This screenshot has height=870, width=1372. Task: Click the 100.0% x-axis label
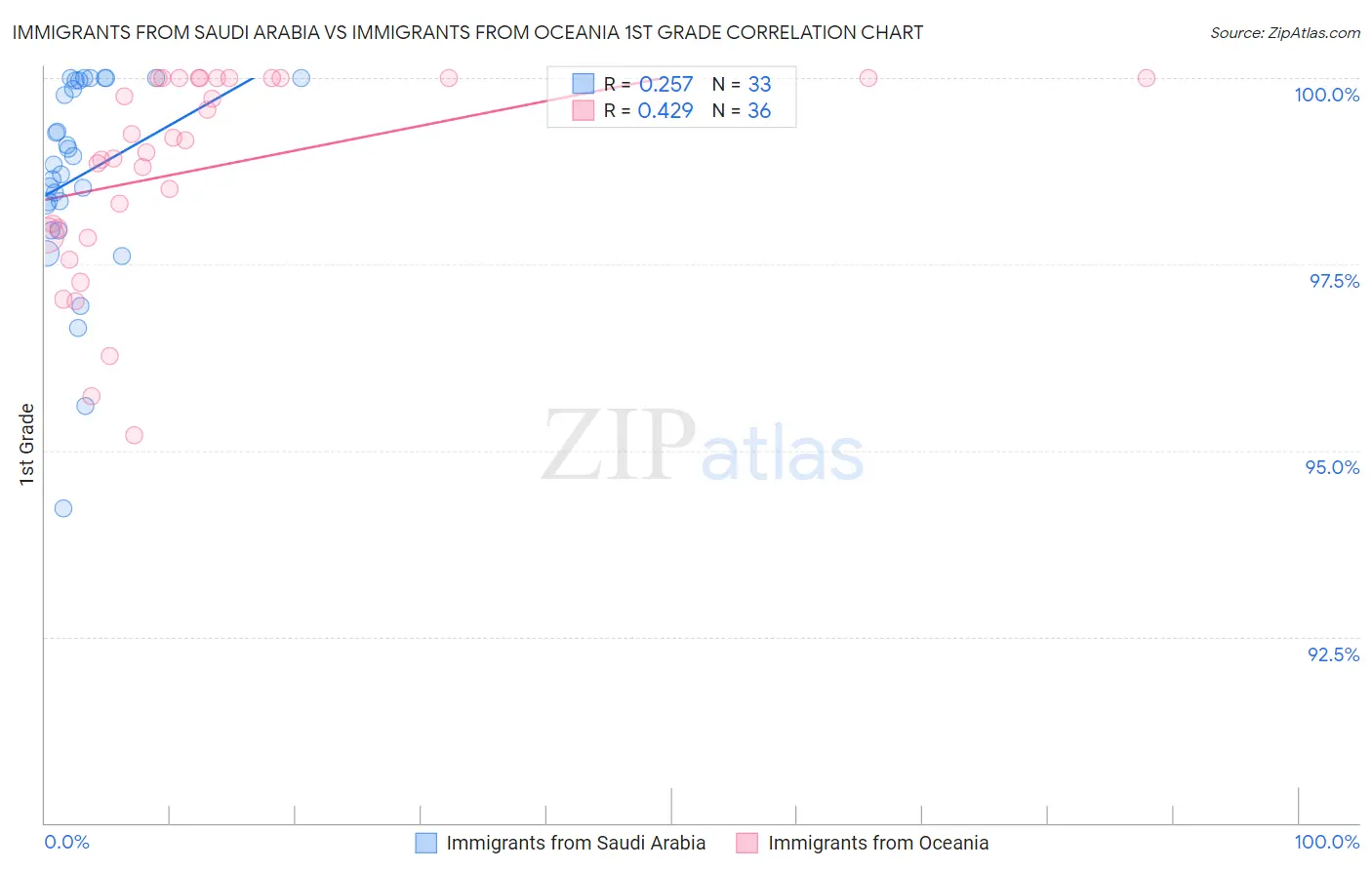(1326, 842)
